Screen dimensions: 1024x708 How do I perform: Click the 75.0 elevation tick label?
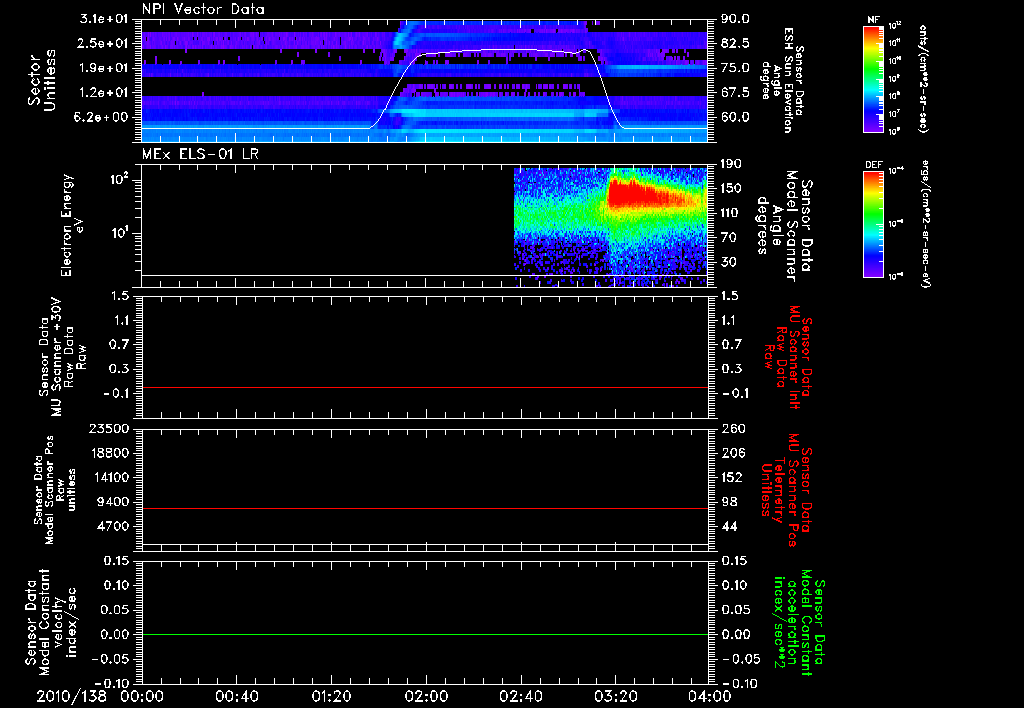[735, 68]
